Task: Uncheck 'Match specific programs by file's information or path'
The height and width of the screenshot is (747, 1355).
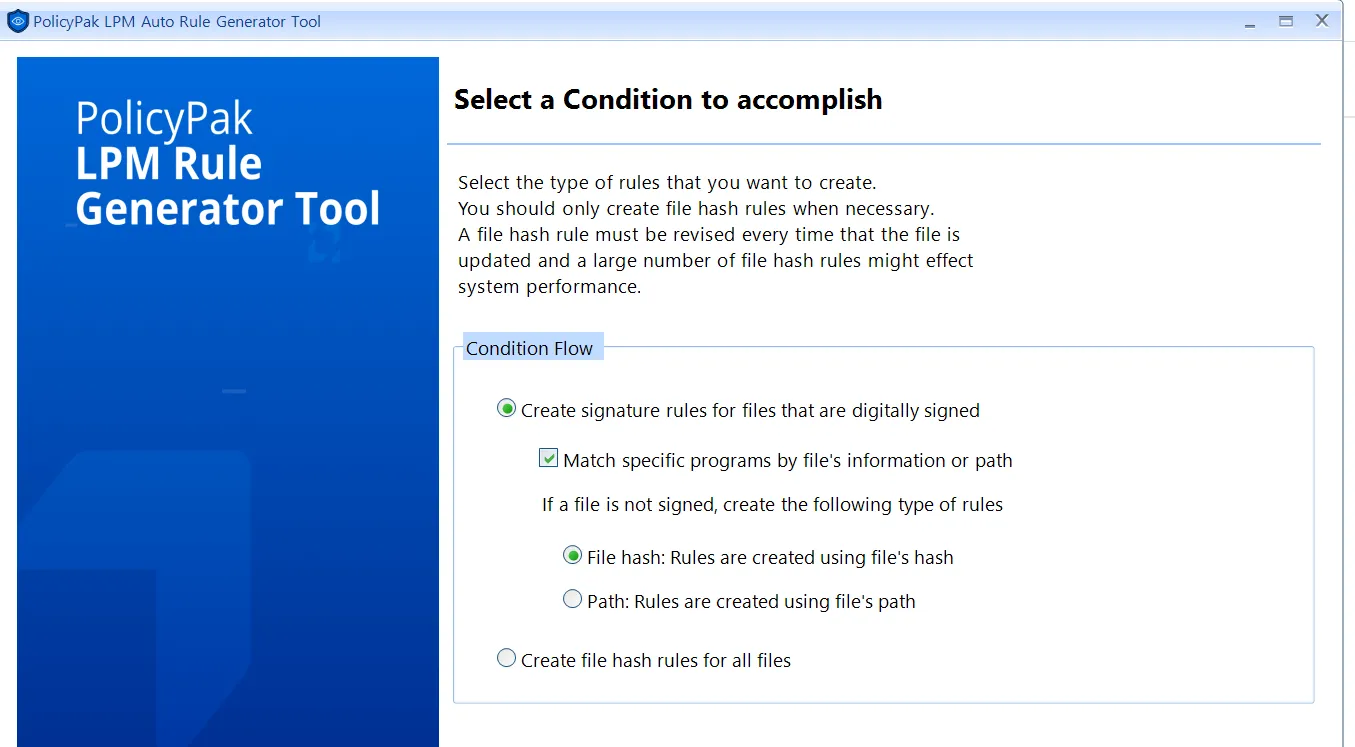Action: coord(548,458)
